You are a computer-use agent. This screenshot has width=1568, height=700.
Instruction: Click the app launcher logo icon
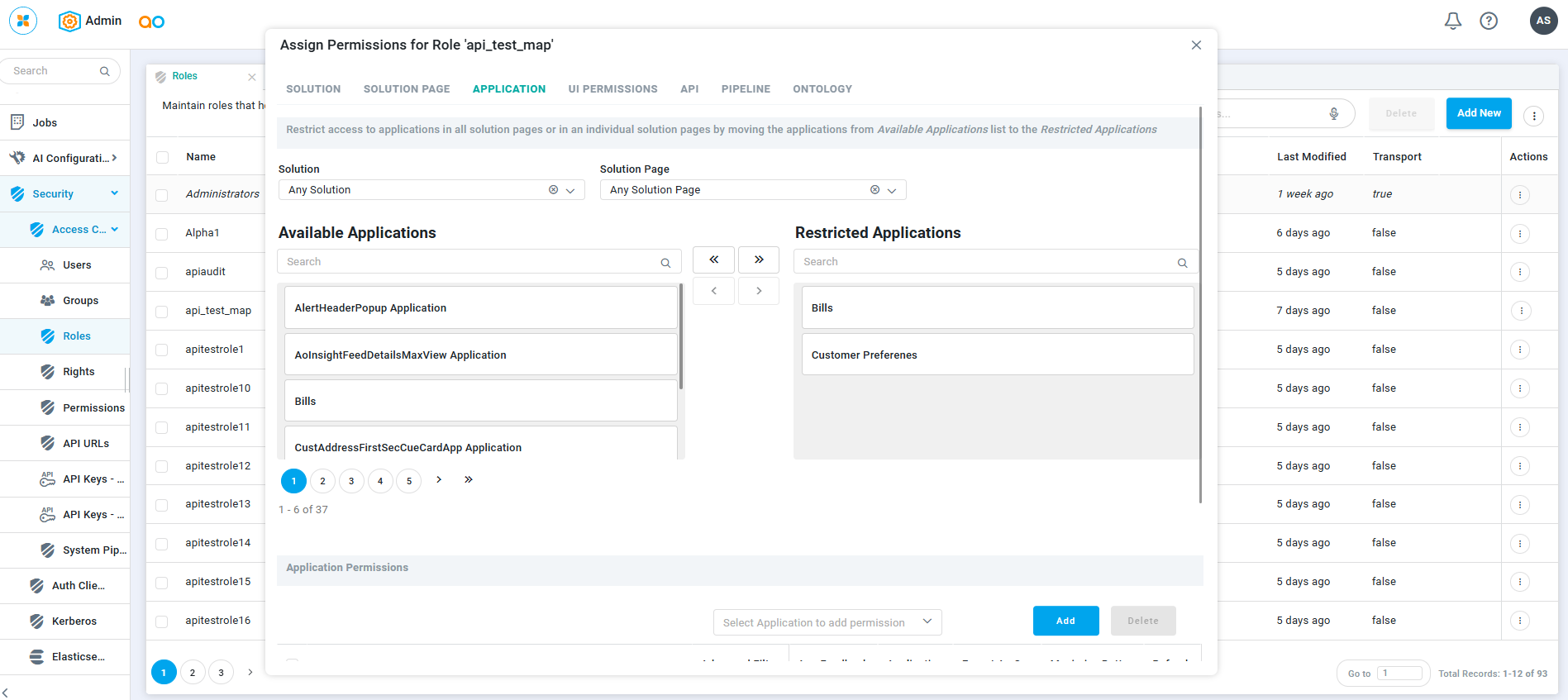tap(23, 21)
